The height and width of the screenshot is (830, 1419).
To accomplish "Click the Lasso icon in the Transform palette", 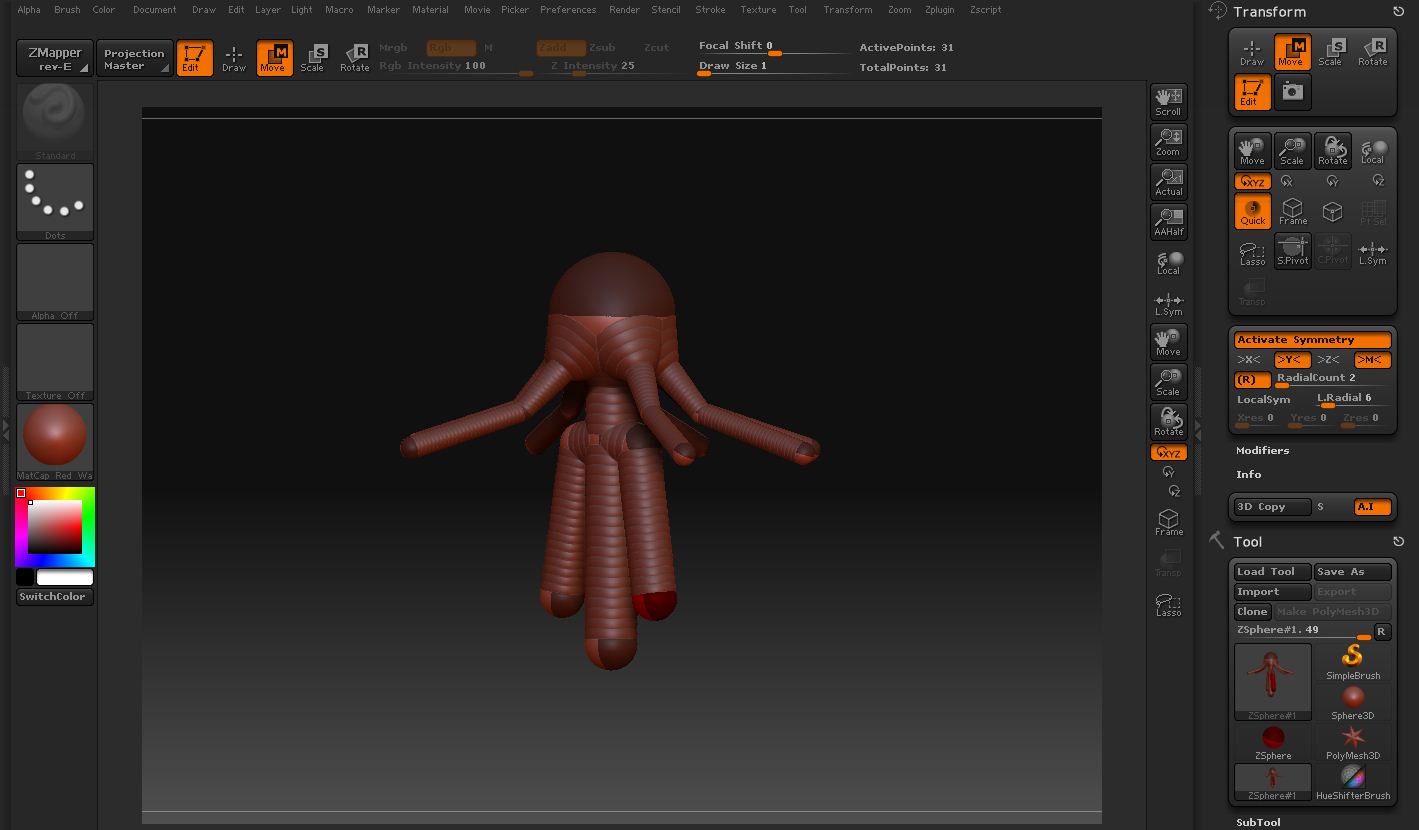I will 1252,252.
